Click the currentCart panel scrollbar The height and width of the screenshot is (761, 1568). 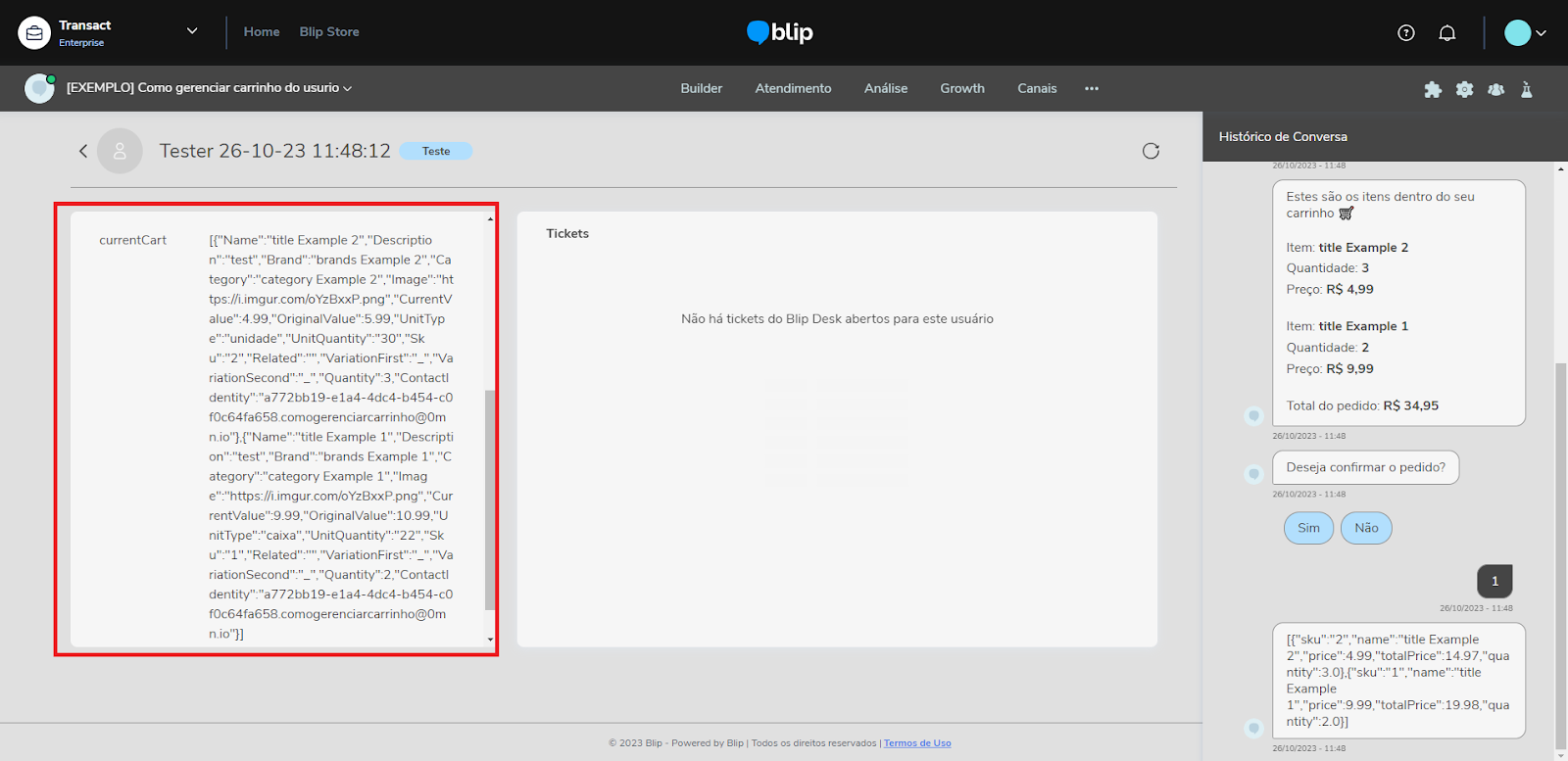[x=490, y=499]
